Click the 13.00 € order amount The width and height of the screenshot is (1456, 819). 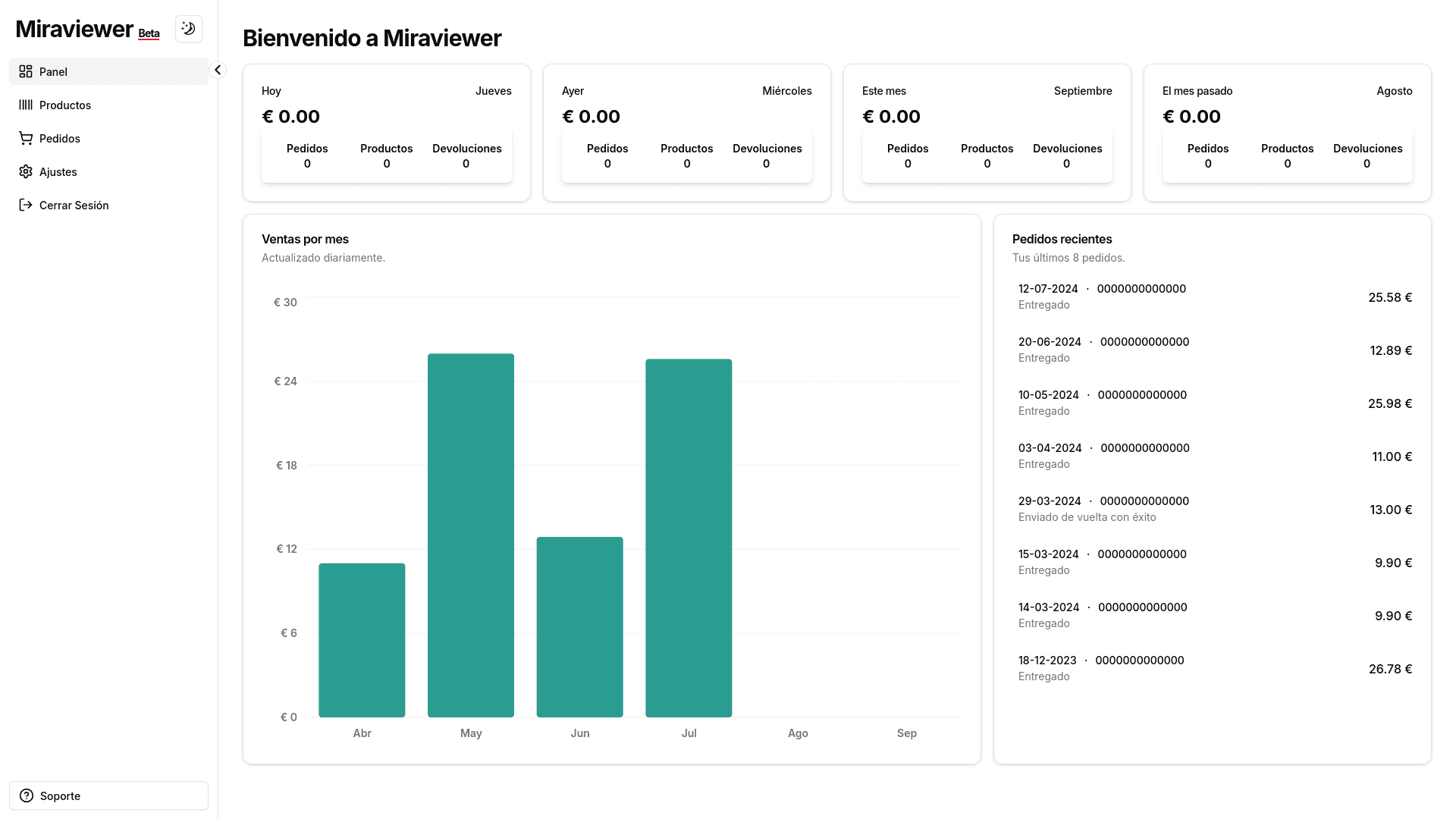pyautogui.click(x=1391, y=510)
